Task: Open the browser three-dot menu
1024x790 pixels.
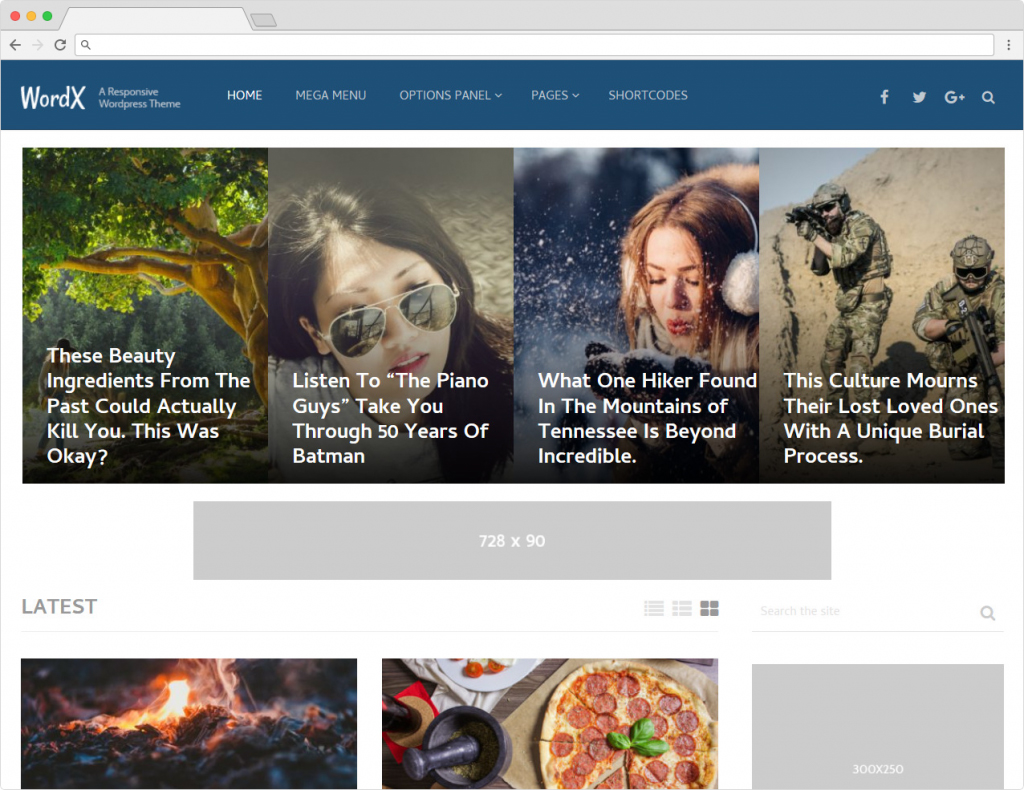Action: point(1006,45)
